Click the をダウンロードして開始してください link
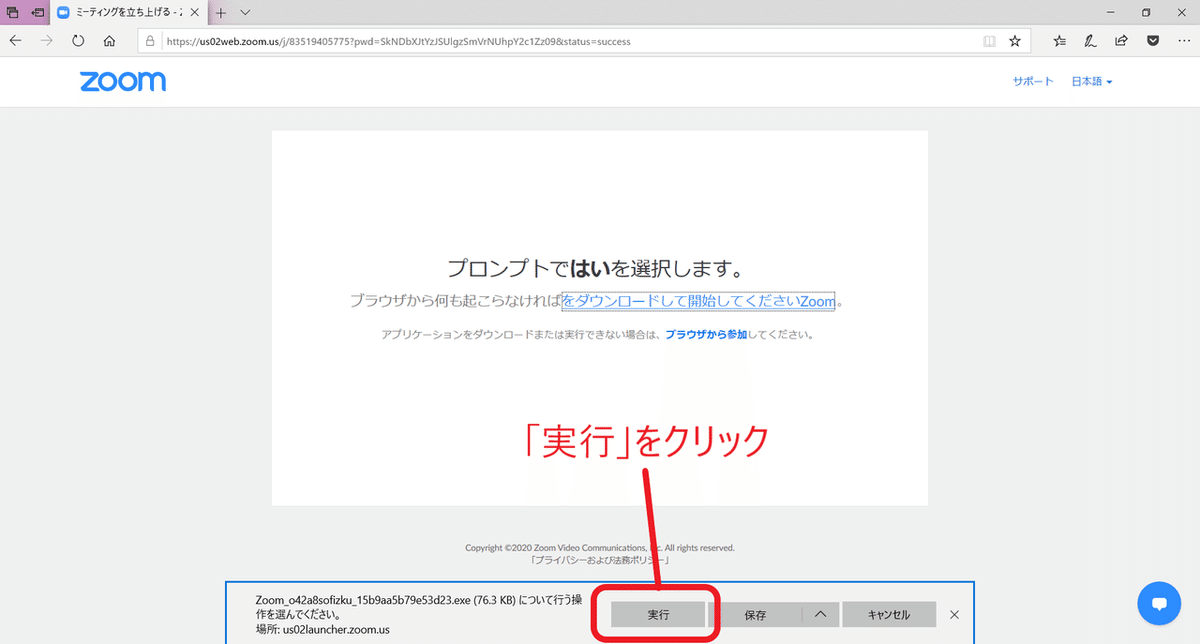Image resolution: width=1200 pixels, height=644 pixels. [698, 300]
